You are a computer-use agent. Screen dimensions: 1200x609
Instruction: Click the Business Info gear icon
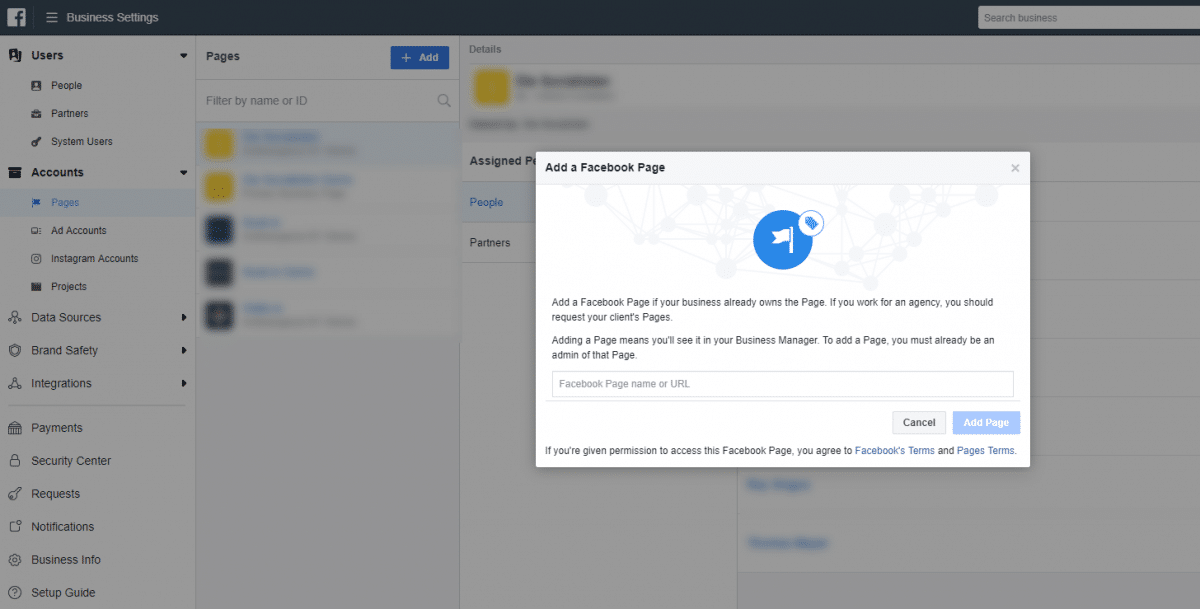click(x=14, y=560)
